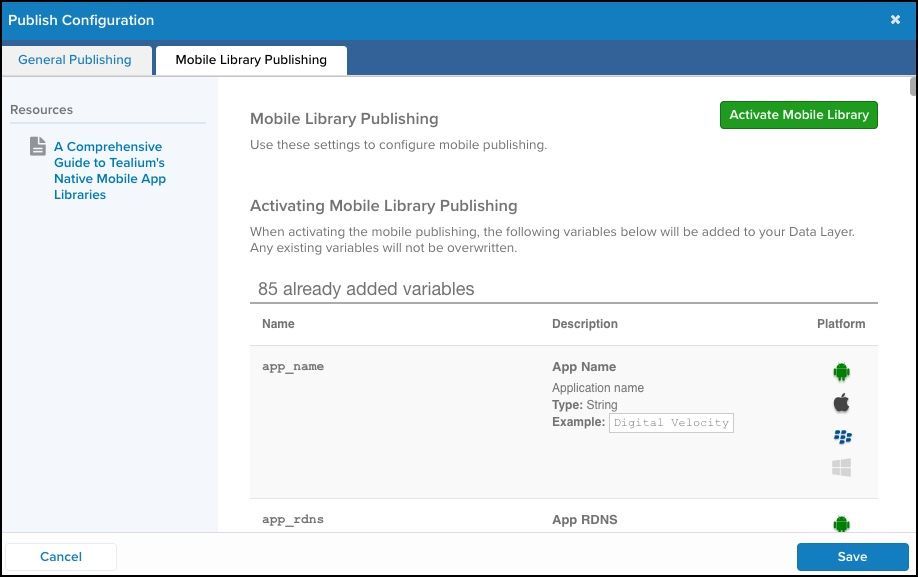Click the 85 already added variables heading
Image resolution: width=918 pixels, height=577 pixels.
pyautogui.click(x=366, y=289)
